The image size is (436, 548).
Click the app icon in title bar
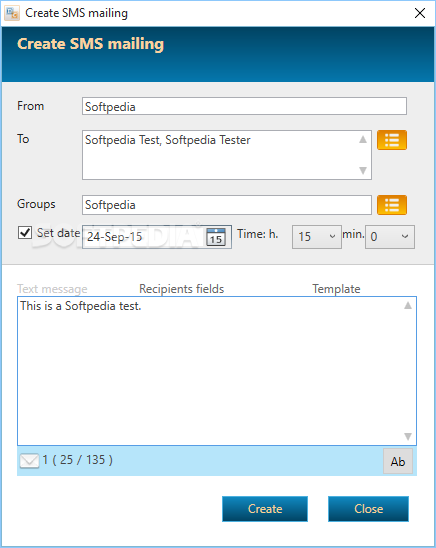pos(12,13)
